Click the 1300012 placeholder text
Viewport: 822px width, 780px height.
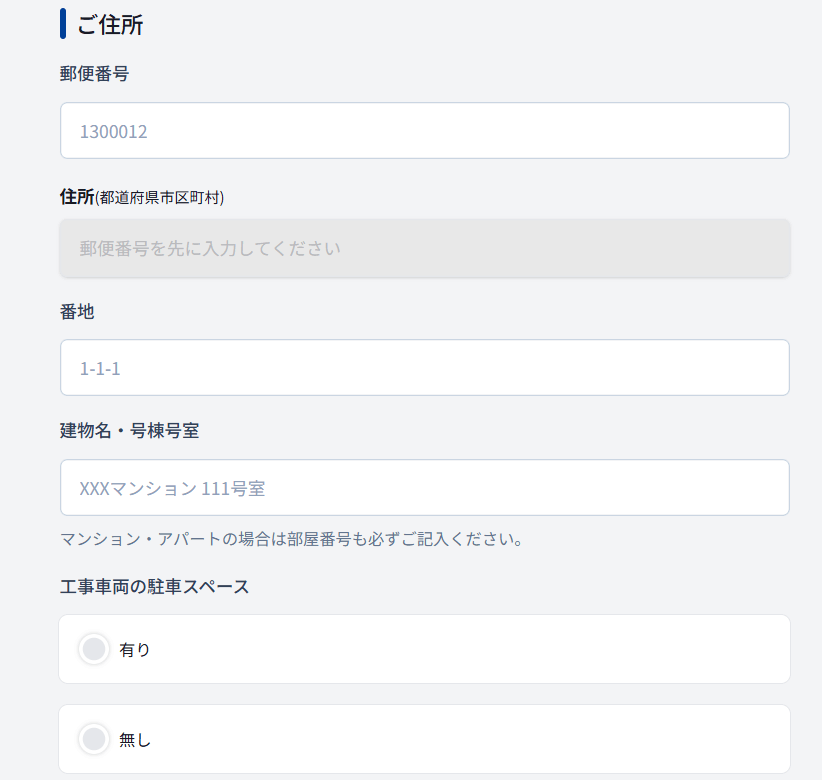(113, 131)
